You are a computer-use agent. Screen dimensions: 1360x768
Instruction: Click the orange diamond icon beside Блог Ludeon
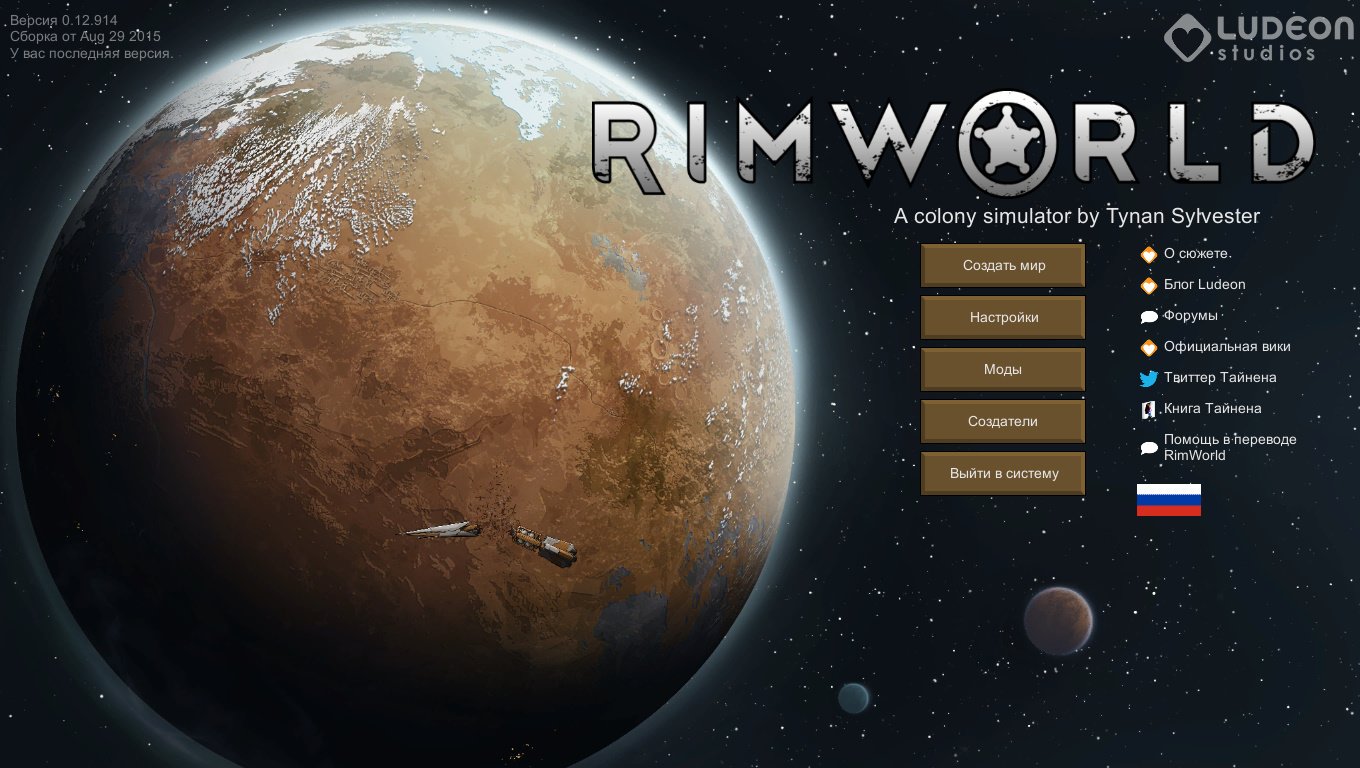click(1149, 286)
